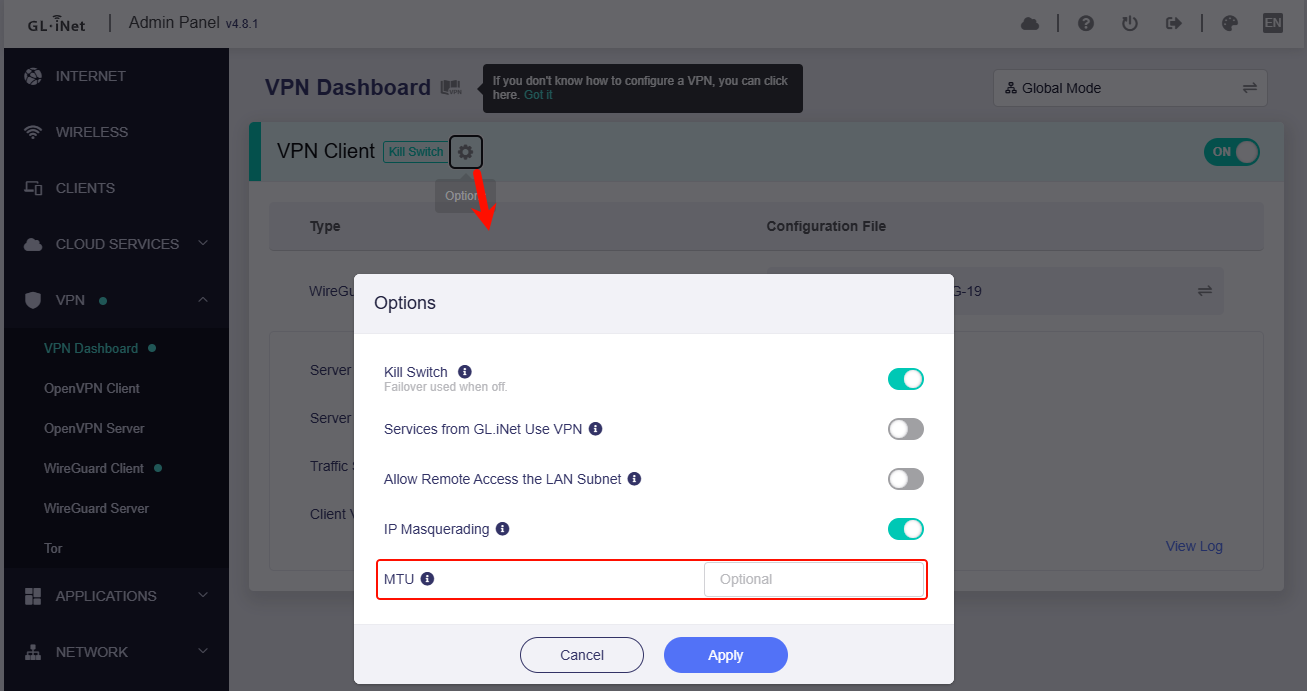Click the power reboot icon

pos(1130,23)
